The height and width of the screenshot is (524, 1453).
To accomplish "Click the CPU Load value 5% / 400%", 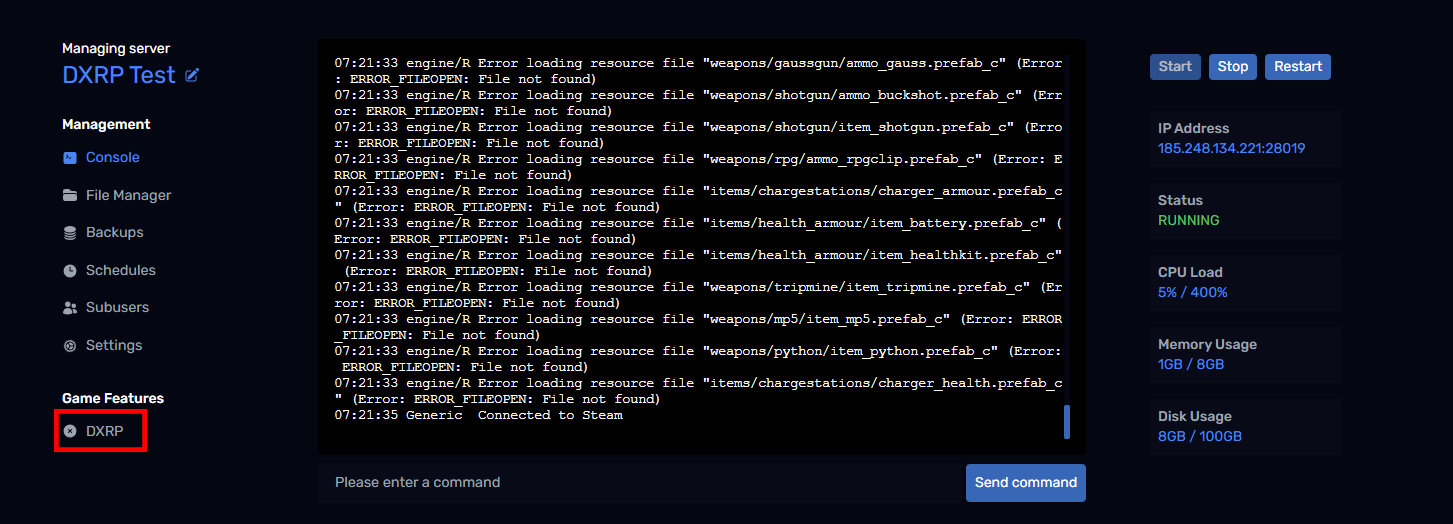I will click(1192, 293).
